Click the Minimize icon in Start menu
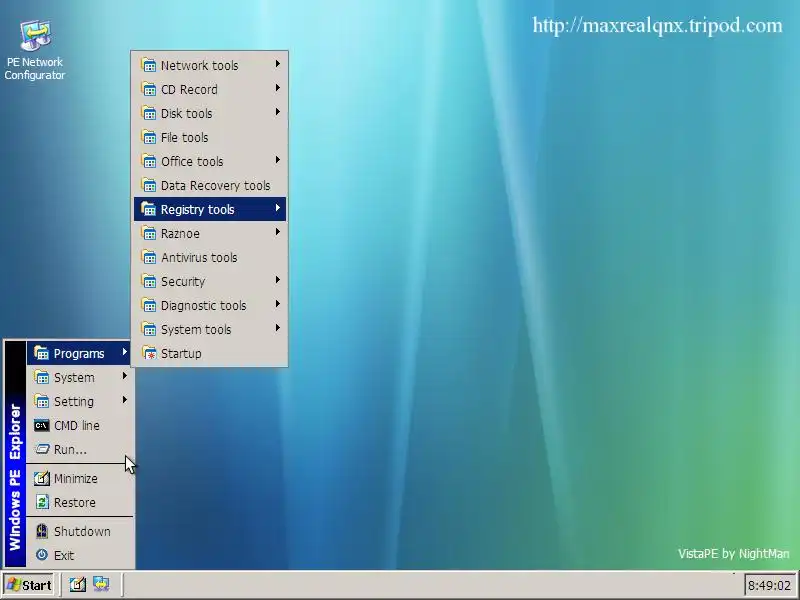 [41, 478]
